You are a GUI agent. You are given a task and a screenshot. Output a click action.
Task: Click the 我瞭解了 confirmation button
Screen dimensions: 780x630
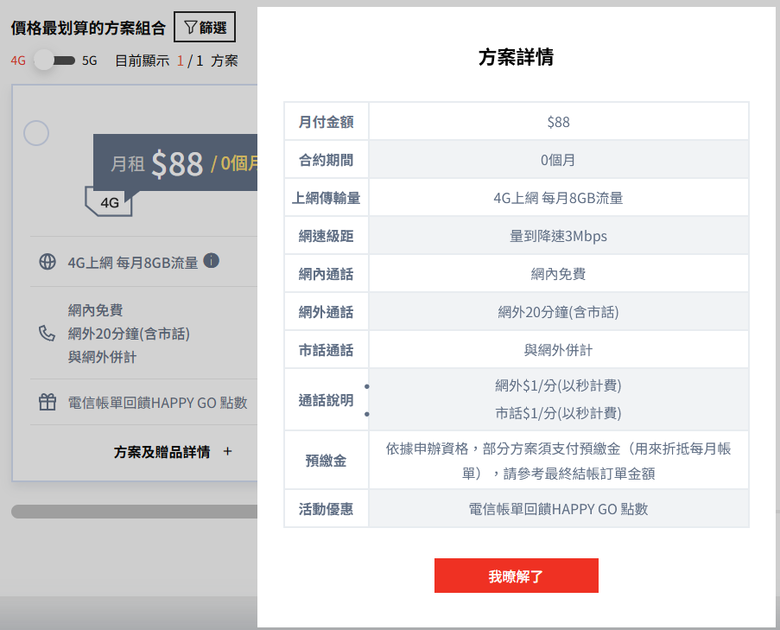pos(516,575)
